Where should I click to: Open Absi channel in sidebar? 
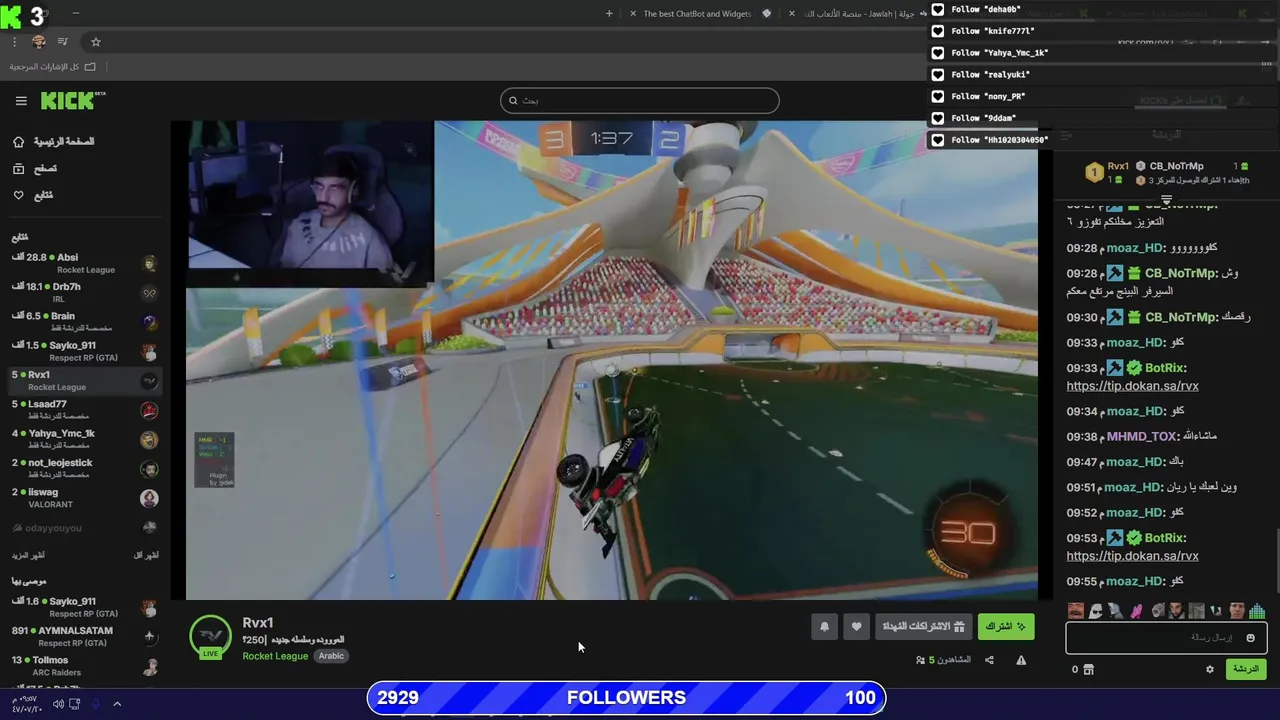pyautogui.click(x=84, y=263)
